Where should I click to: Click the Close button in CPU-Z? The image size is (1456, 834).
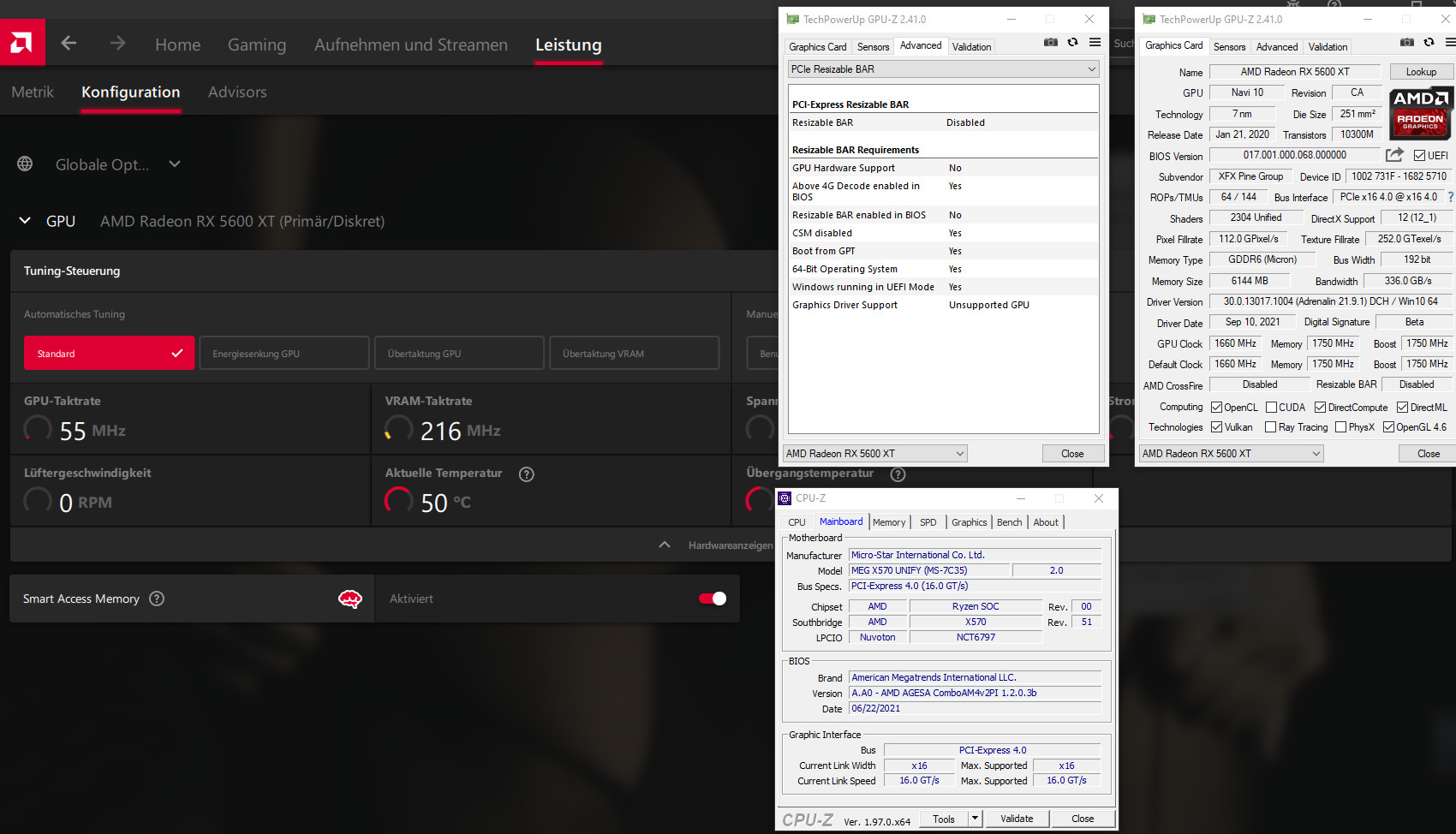coord(1083,819)
